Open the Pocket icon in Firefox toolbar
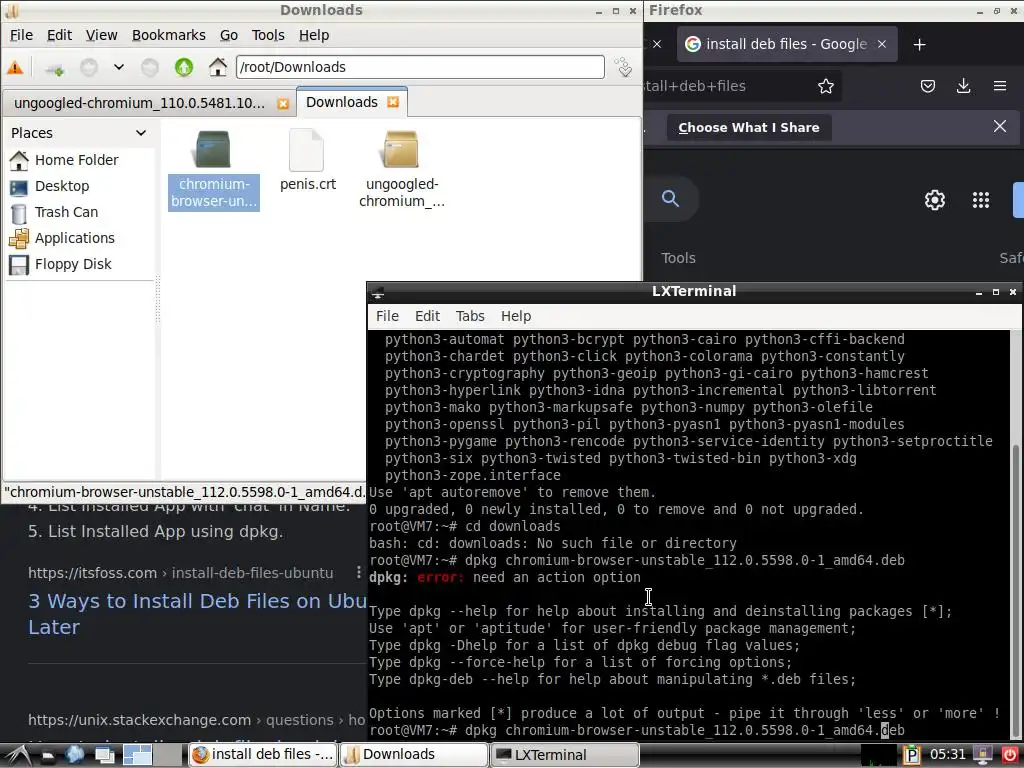This screenshot has width=1024, height=768. coord(927,86)
